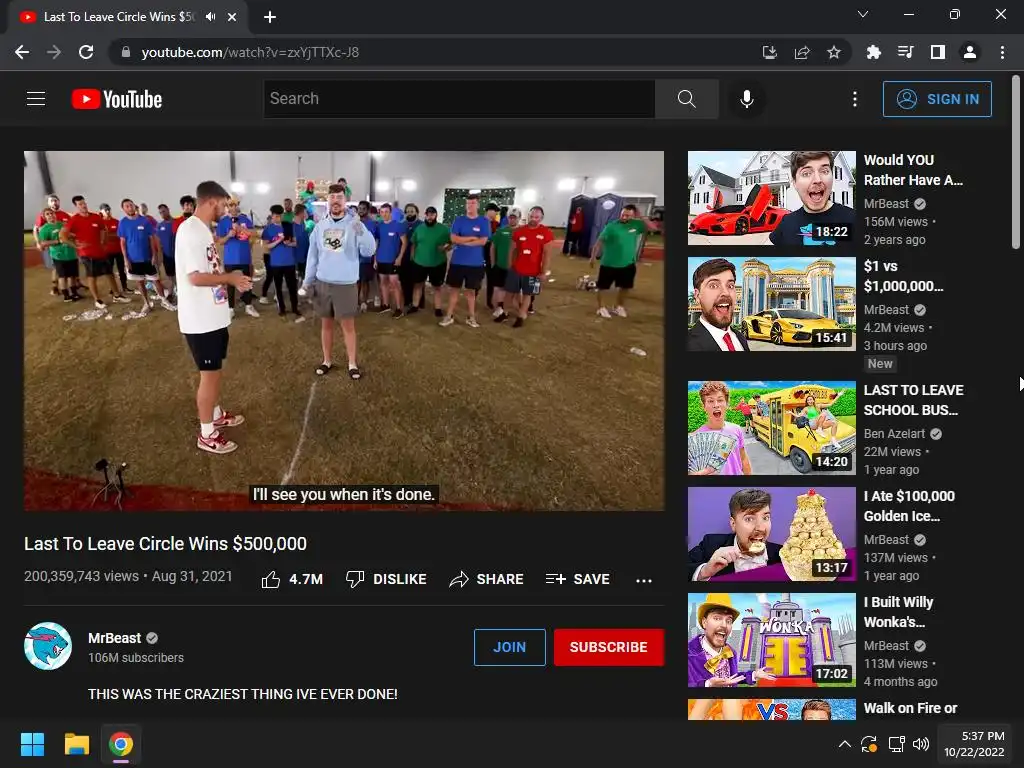The image size is (1024, 768).
Task: Open clock showing 5:37 PM
Action: (x=974, y=744)
